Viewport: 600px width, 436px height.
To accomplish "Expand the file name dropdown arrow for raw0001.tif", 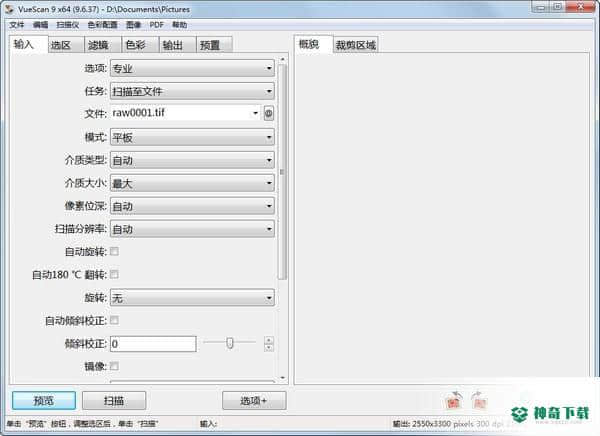I will (255, 113).
